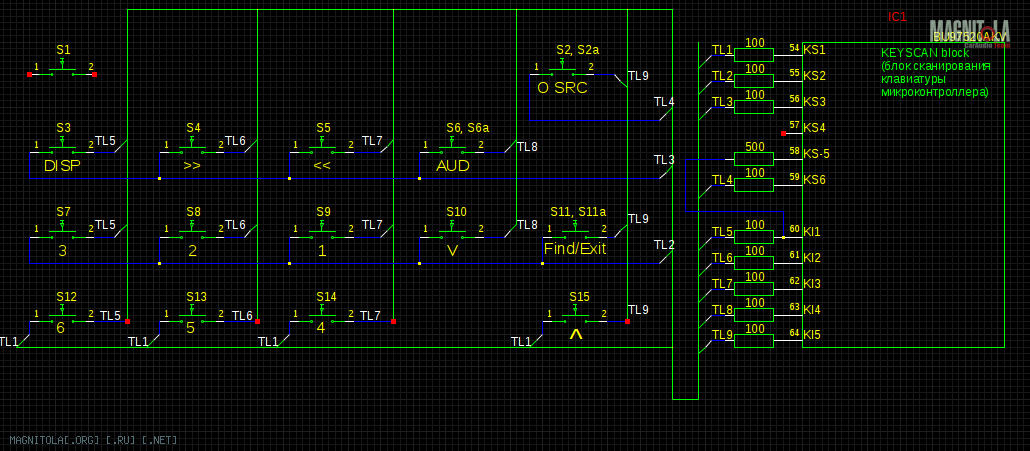Image resolution: width=1030 pixels, height=451 pixels.
Task: Select the 100 ohm resistor at KS1
Action: pos(754,55)
